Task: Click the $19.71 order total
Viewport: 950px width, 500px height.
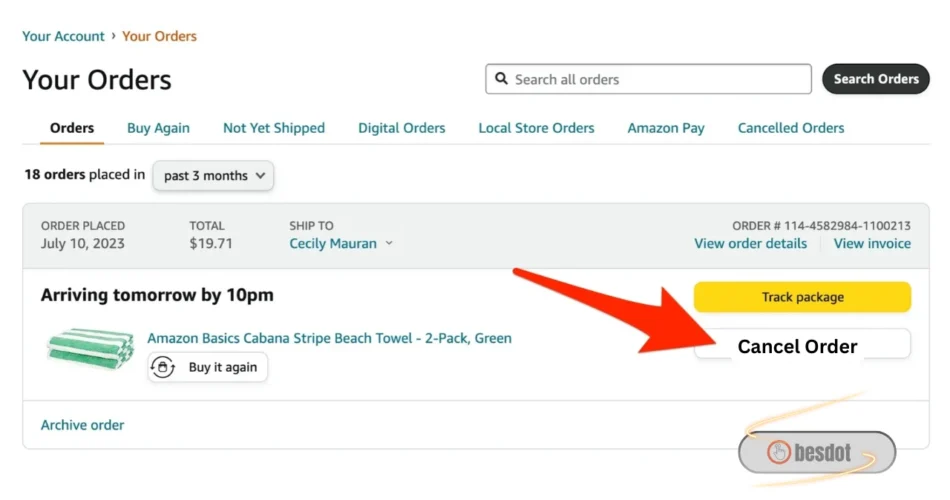Action: pos(211,244)
